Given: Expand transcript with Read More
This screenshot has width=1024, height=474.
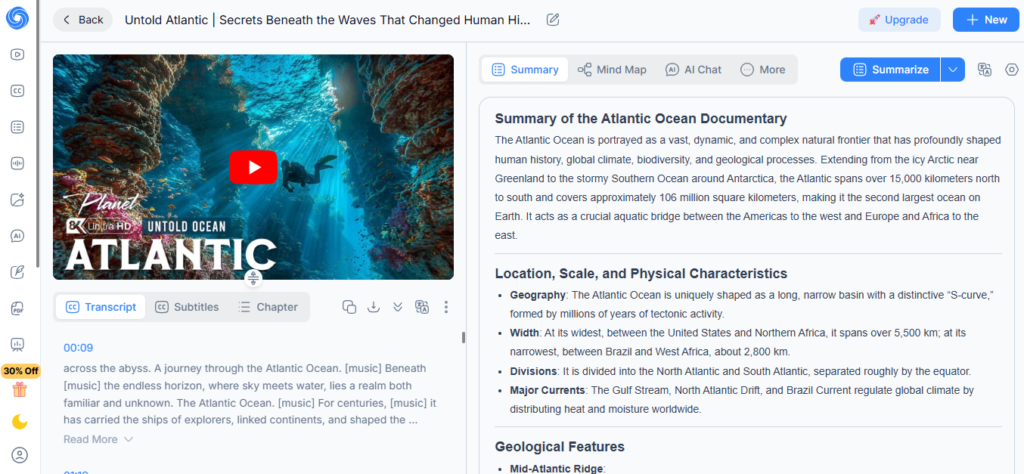Looking at the screenshot, I should [98, 439].
